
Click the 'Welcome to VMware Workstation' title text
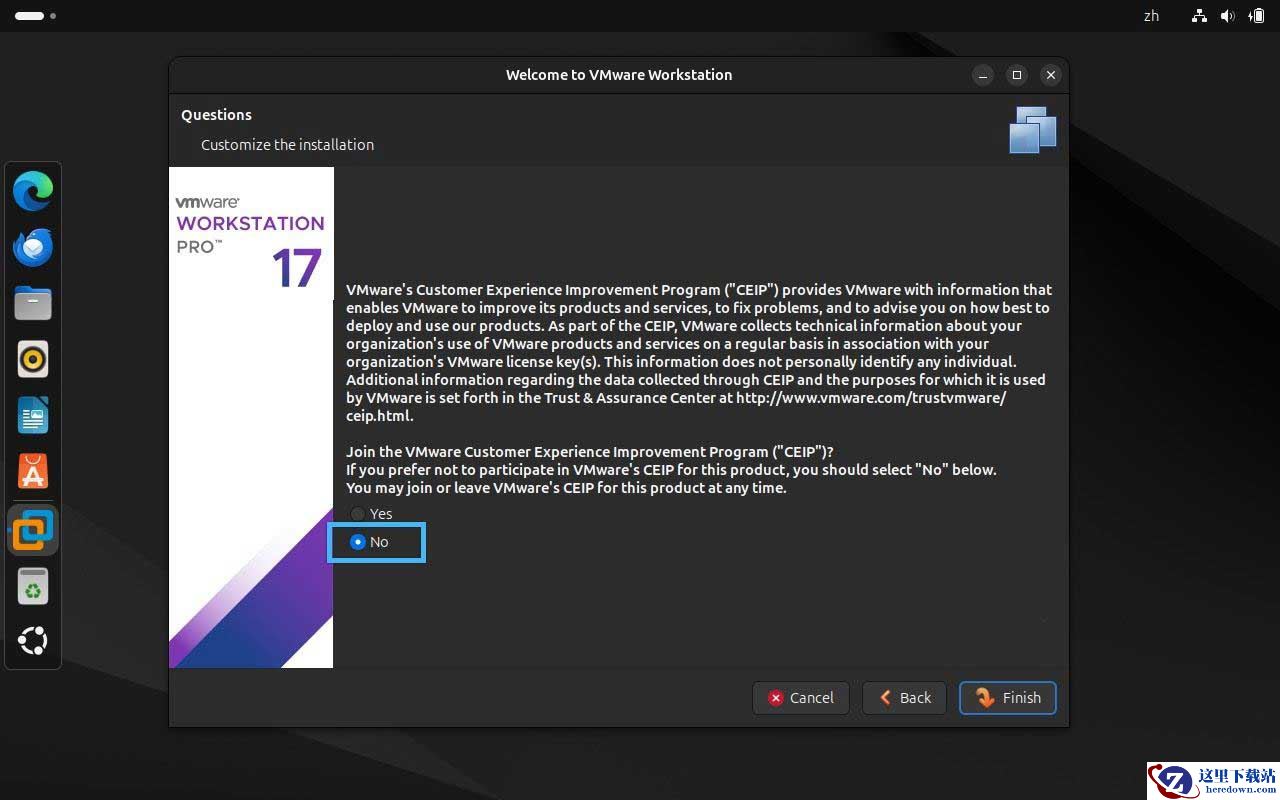pos(619,75)
